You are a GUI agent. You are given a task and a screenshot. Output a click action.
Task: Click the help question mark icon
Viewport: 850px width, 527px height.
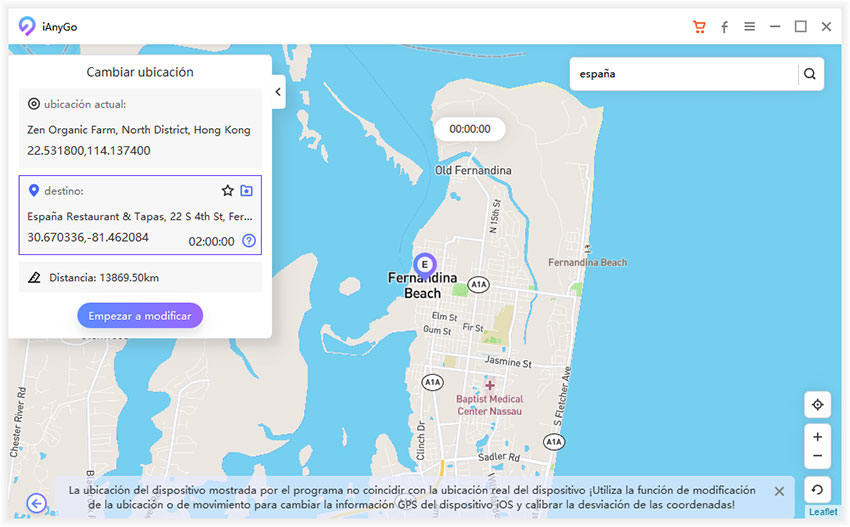tap(249, 240)
